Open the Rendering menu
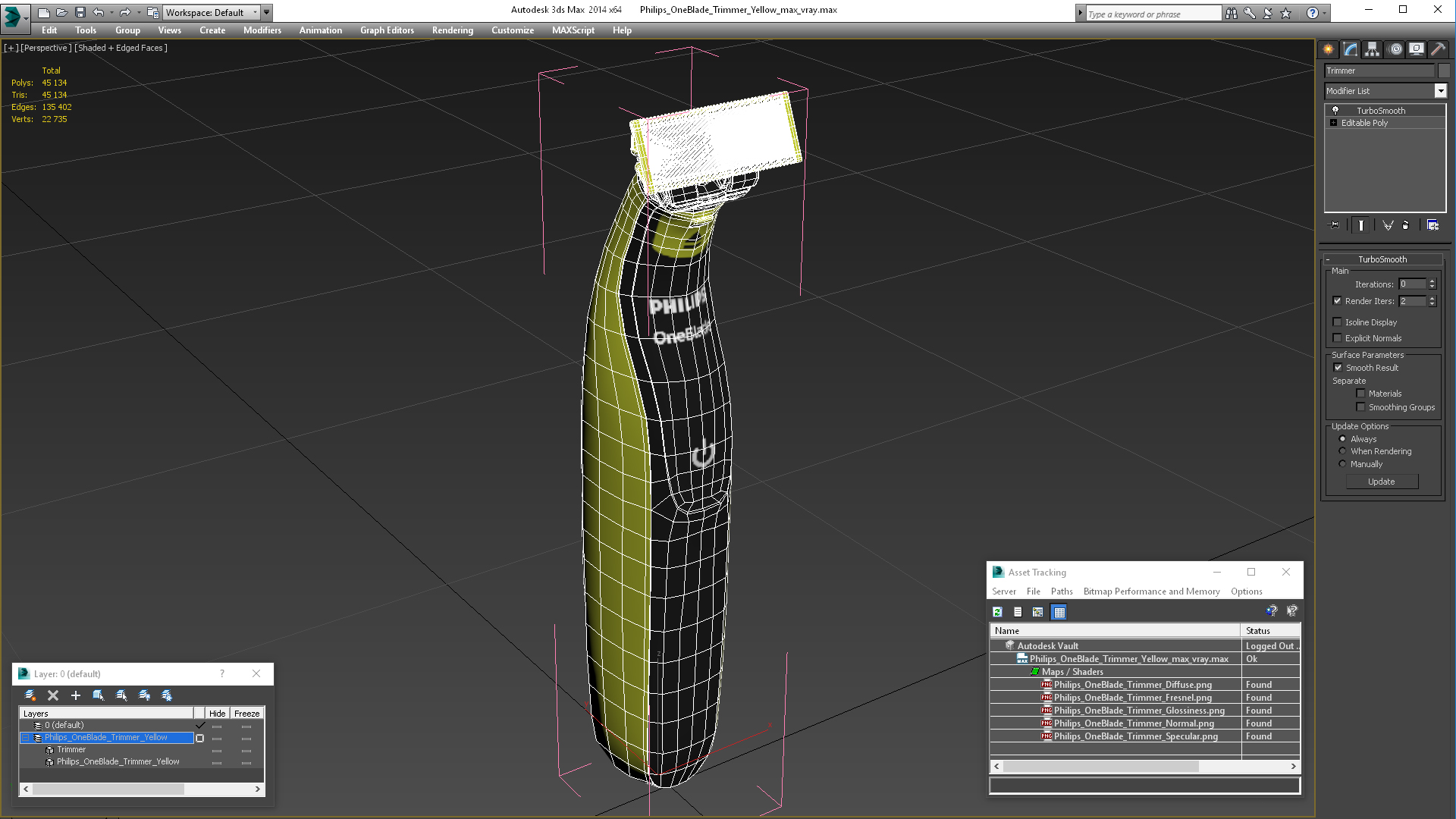The image size is (1456, 819). (453, 30)
